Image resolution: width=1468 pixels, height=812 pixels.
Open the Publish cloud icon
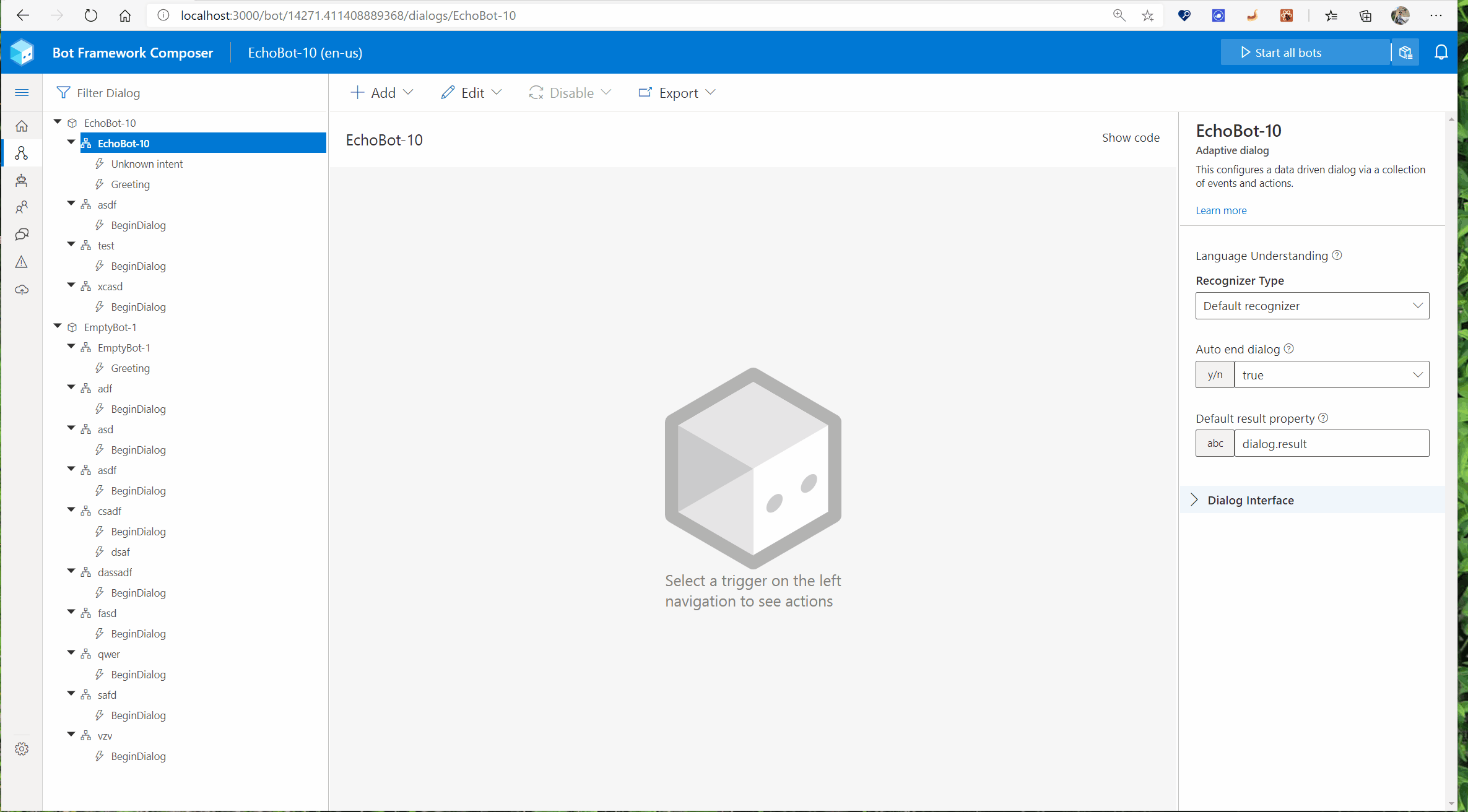pos(22,290)
